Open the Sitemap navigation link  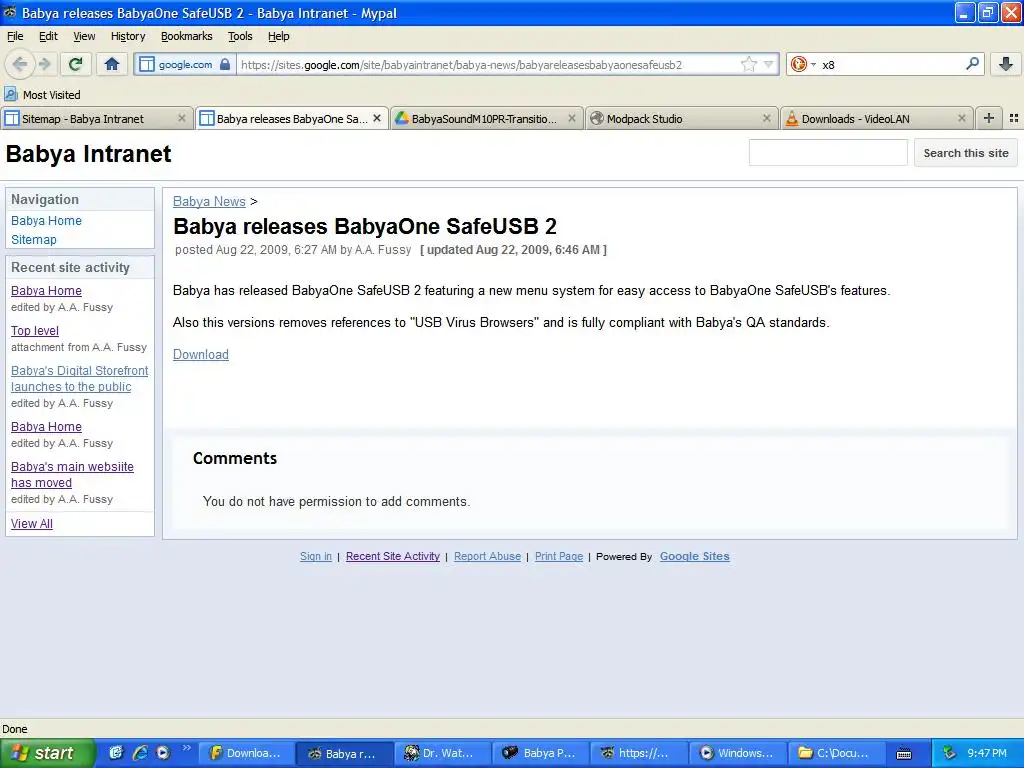[x=34, y=240]
